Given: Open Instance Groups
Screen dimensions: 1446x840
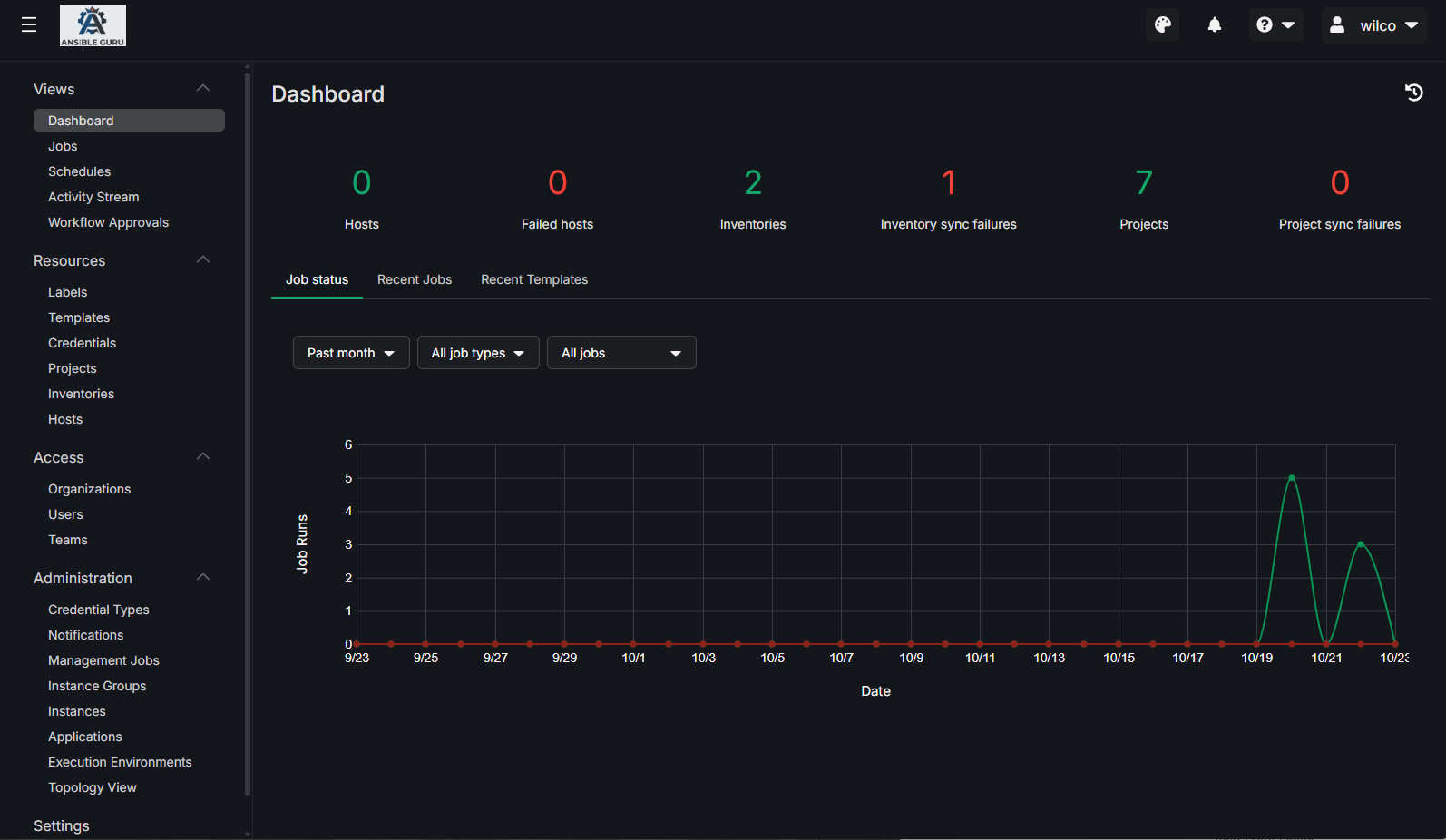Looking at the screenshot, I should 97,686.
